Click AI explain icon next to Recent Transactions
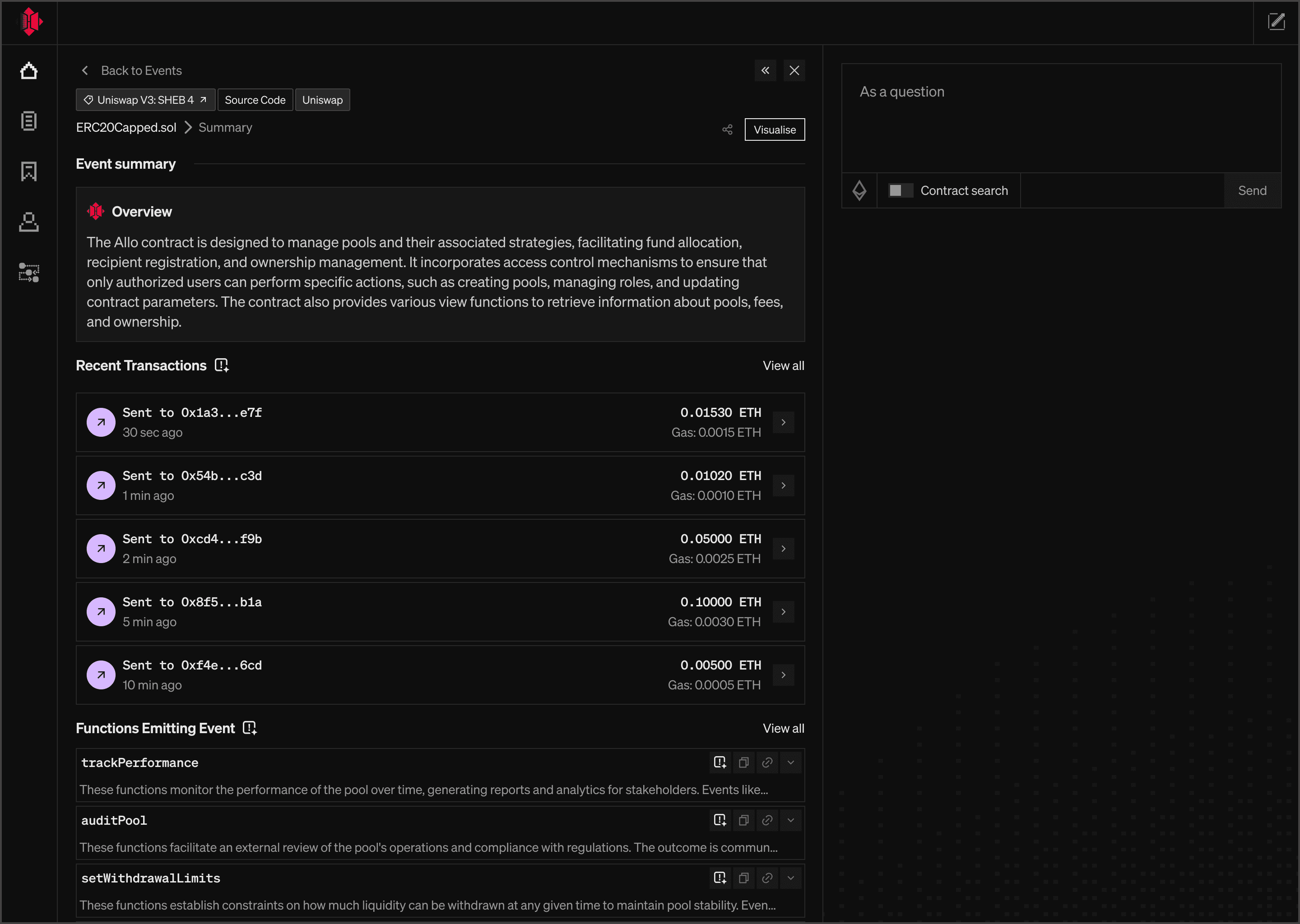The height and width of the screenshot is (924, 1300). point(222,365)
